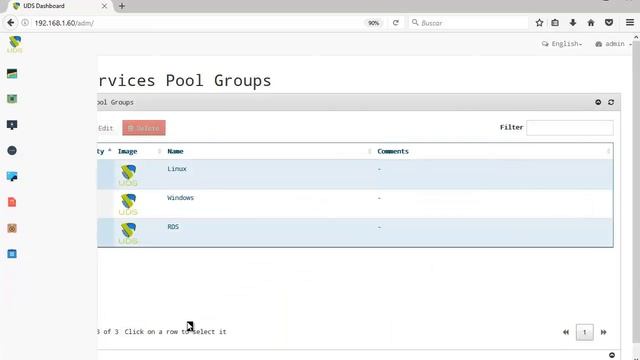
Task: Click the Edit button
Action: [105, 128]
